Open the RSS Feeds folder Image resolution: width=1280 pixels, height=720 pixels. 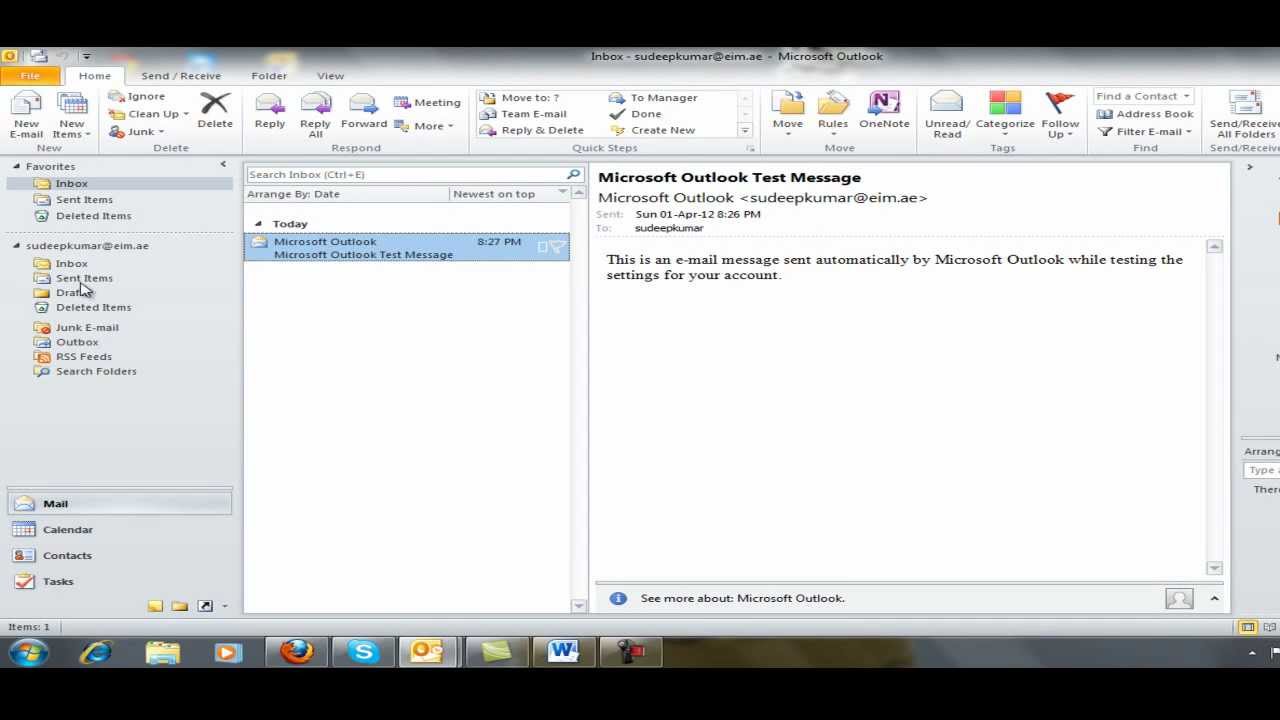(84, 357)
